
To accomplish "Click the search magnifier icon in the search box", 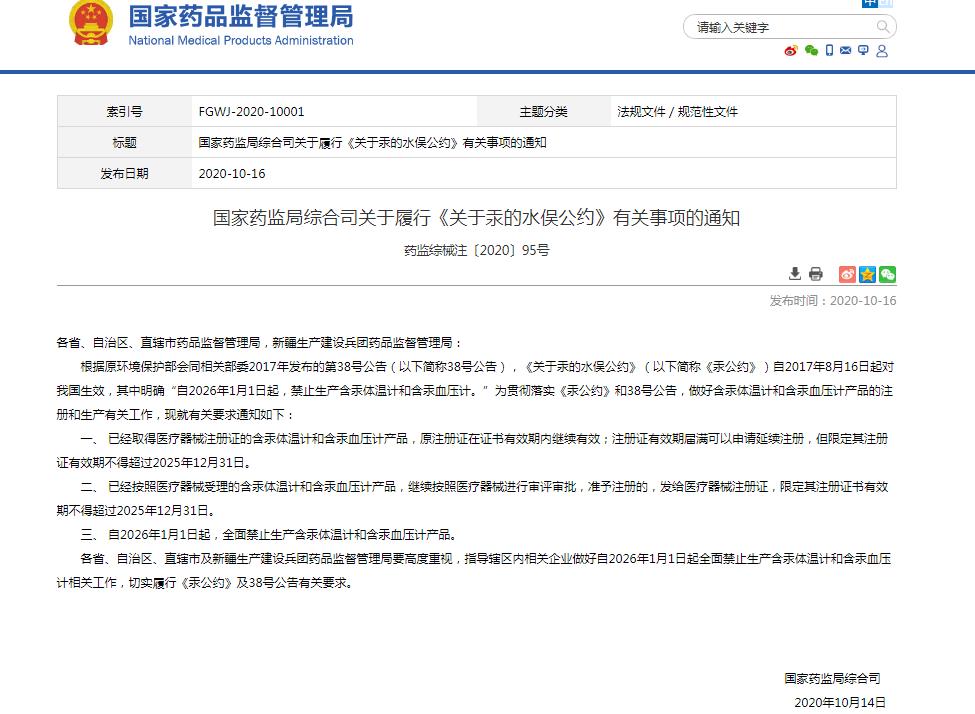I will (882, 27).
